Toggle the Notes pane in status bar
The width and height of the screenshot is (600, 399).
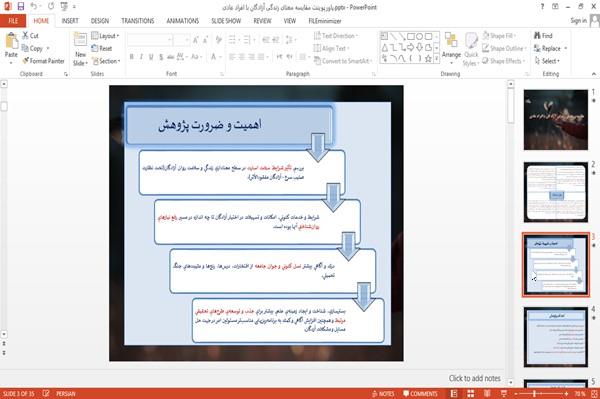383,394
